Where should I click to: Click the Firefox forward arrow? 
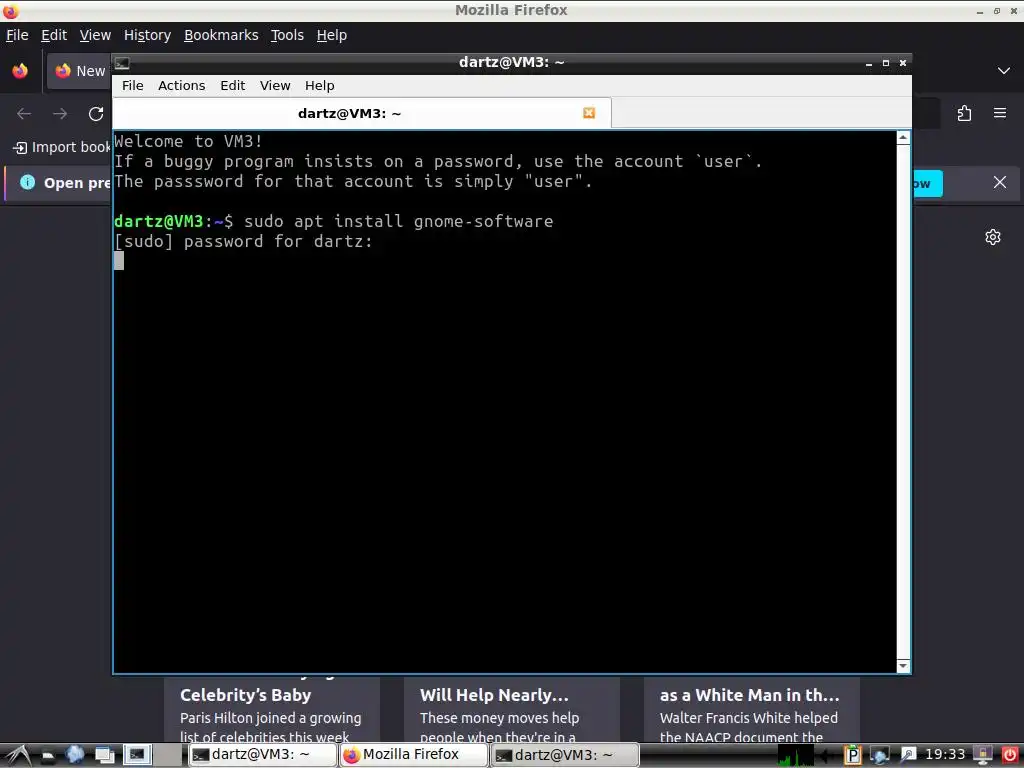[x=60, y=114]
